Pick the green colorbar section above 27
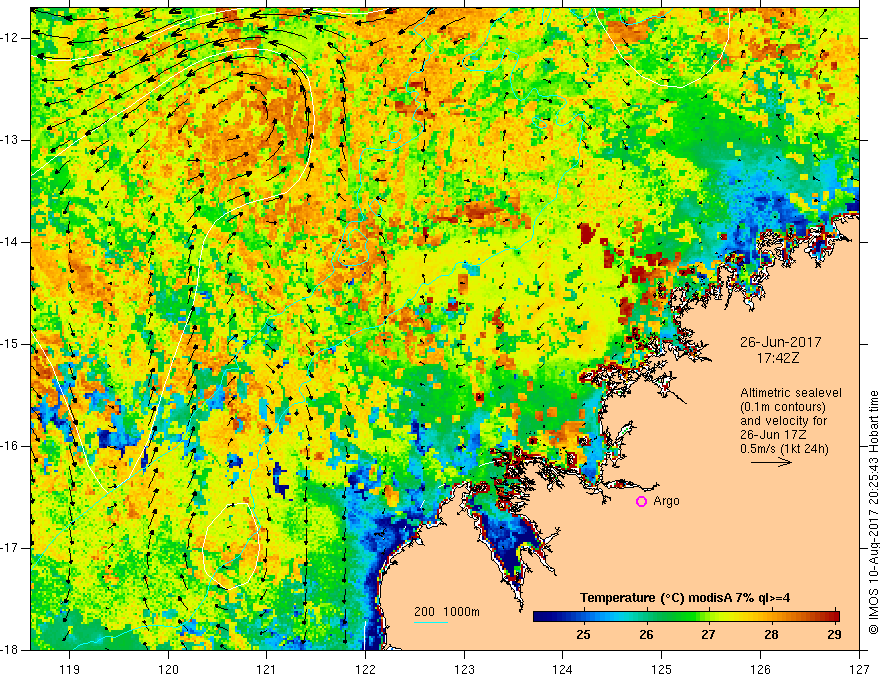Image resolution: width=880 pixels, height=680 pixels. (x=708, y=617)
